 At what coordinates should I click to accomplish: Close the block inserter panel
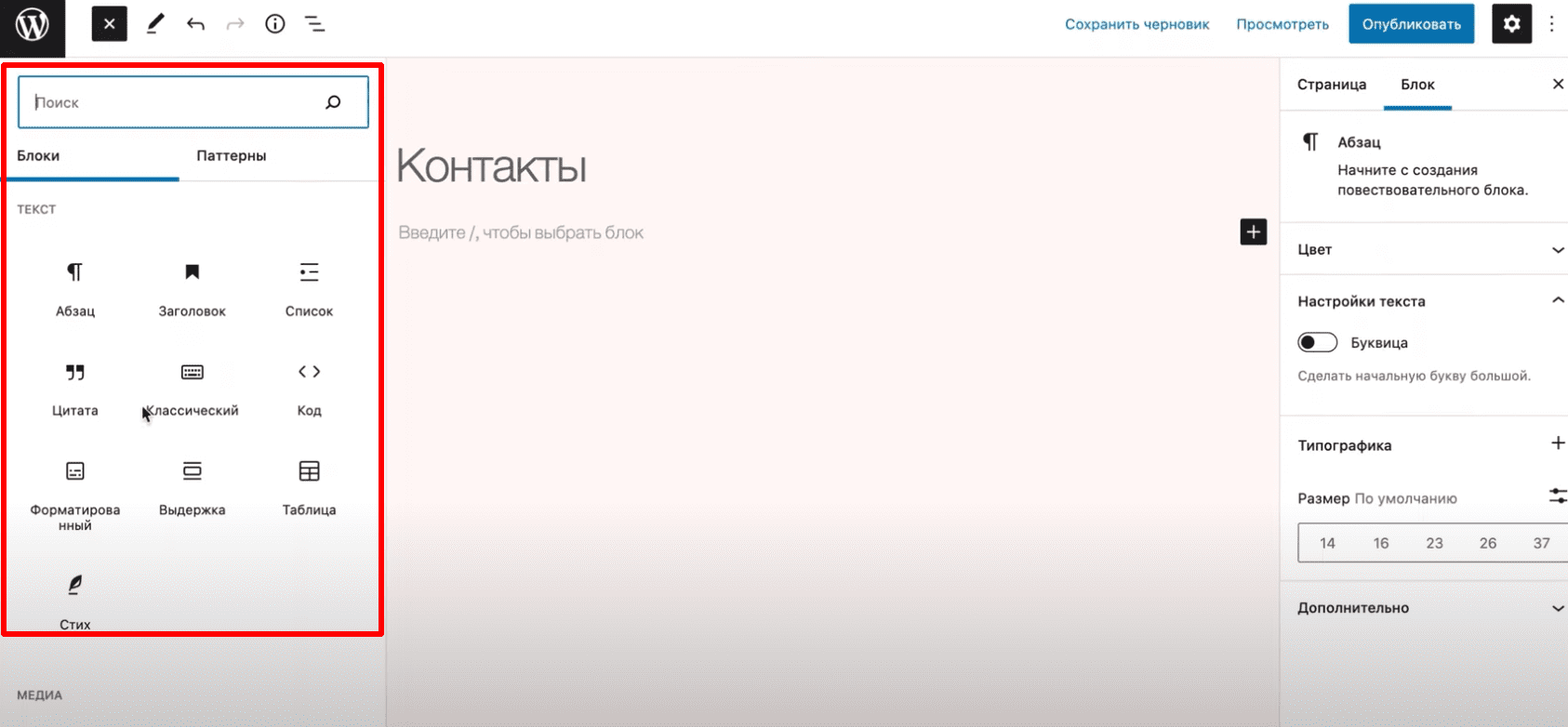tap(109, 24)
